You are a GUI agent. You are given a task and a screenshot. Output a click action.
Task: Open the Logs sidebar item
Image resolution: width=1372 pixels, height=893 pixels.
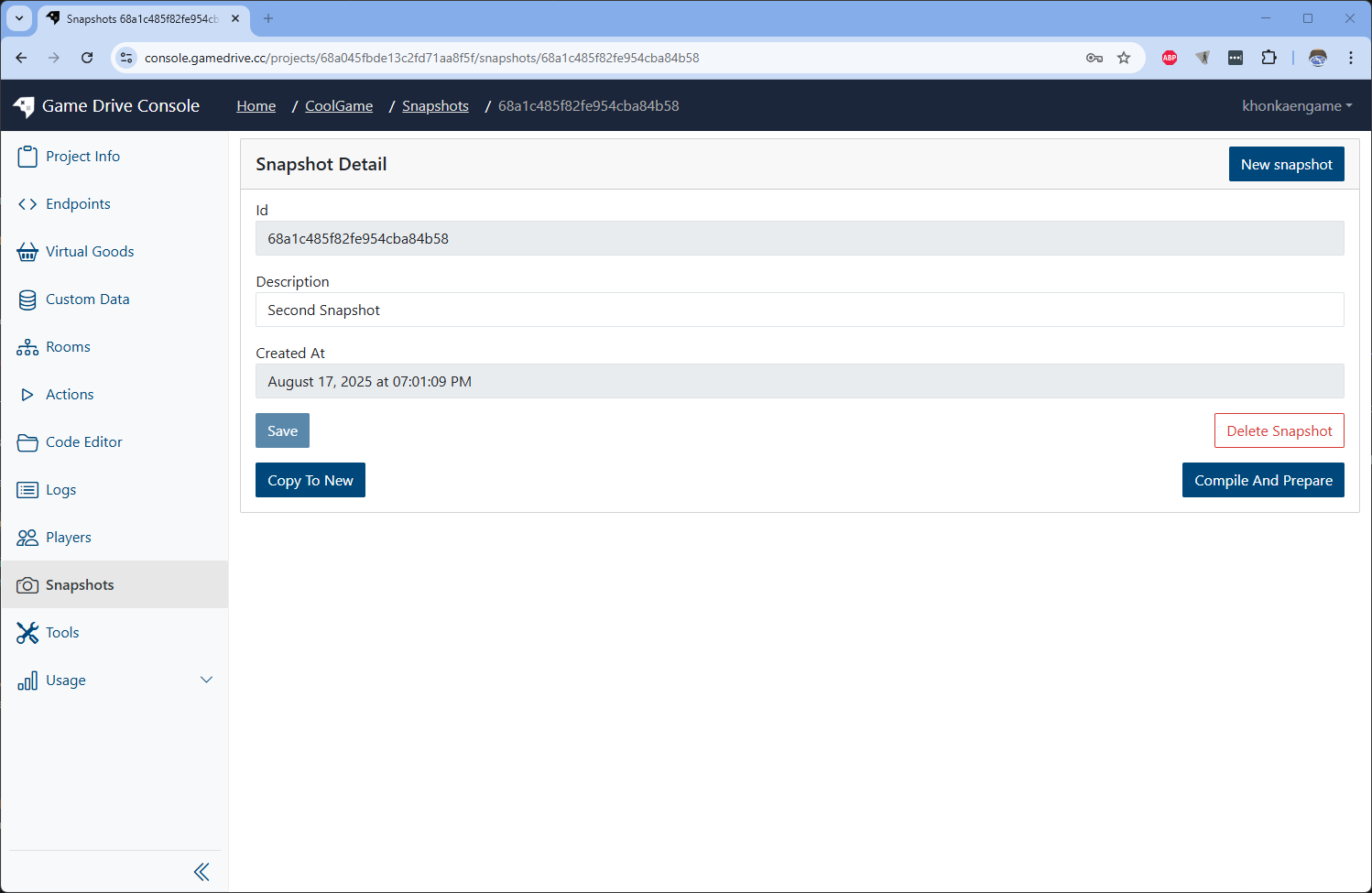pyautogui.click(x=60, y=490)
